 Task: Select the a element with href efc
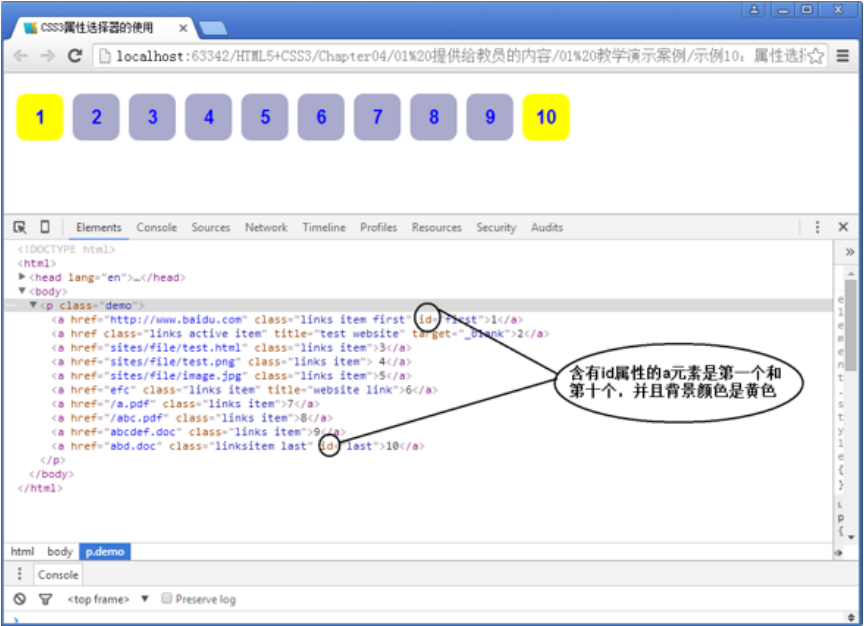click(x=245, y=390)
